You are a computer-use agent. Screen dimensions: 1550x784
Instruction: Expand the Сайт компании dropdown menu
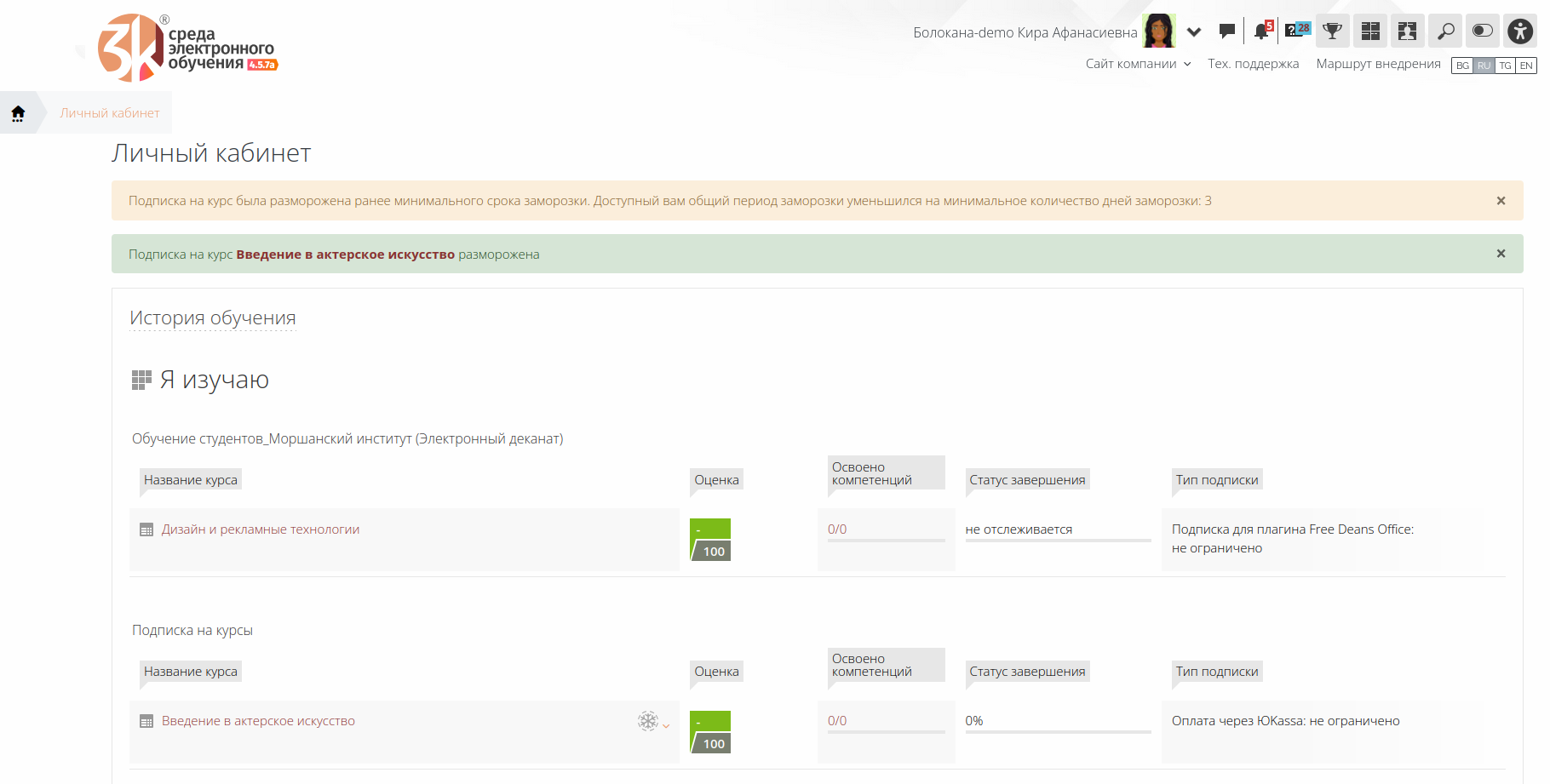tap(1138, 64)
